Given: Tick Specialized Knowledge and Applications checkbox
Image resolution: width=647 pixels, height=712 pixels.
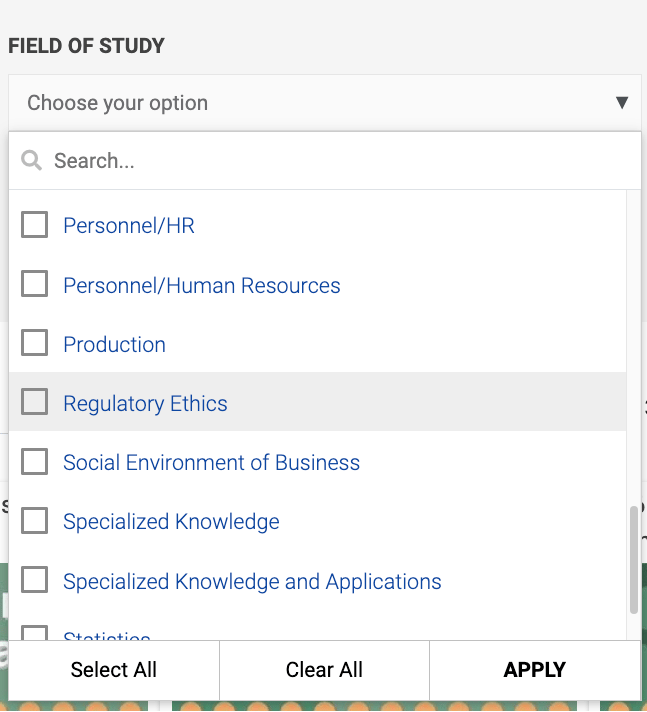Looking at the screenshot, I should tap(35, 581).
